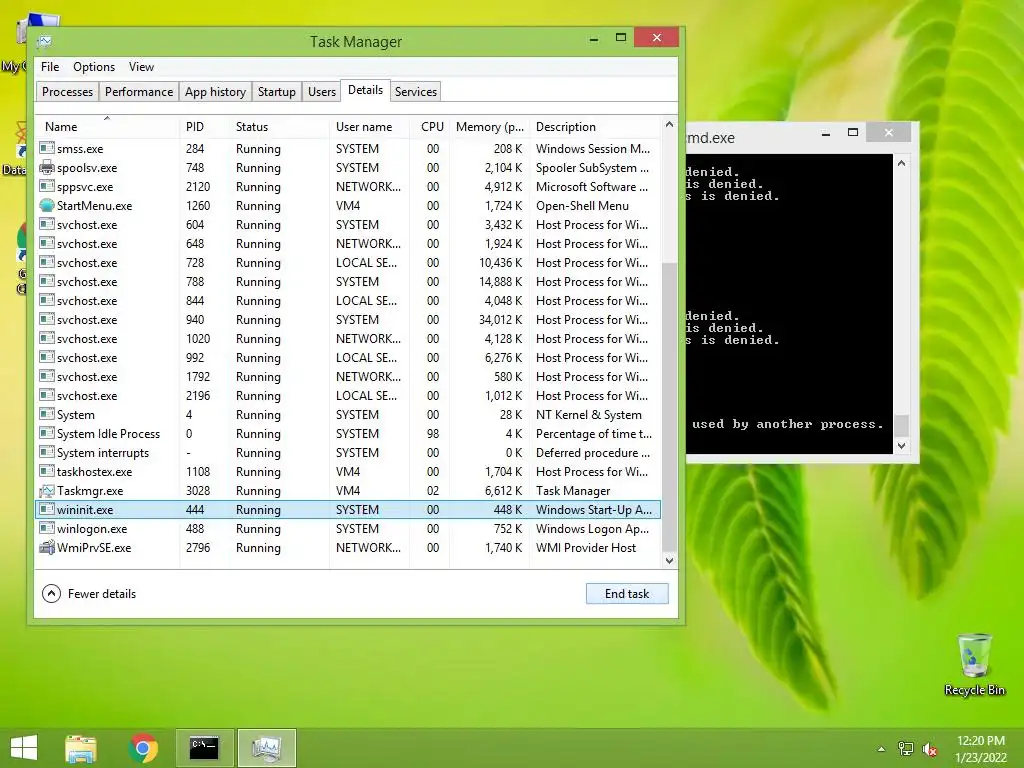Switch to the Startup tab

277,91
